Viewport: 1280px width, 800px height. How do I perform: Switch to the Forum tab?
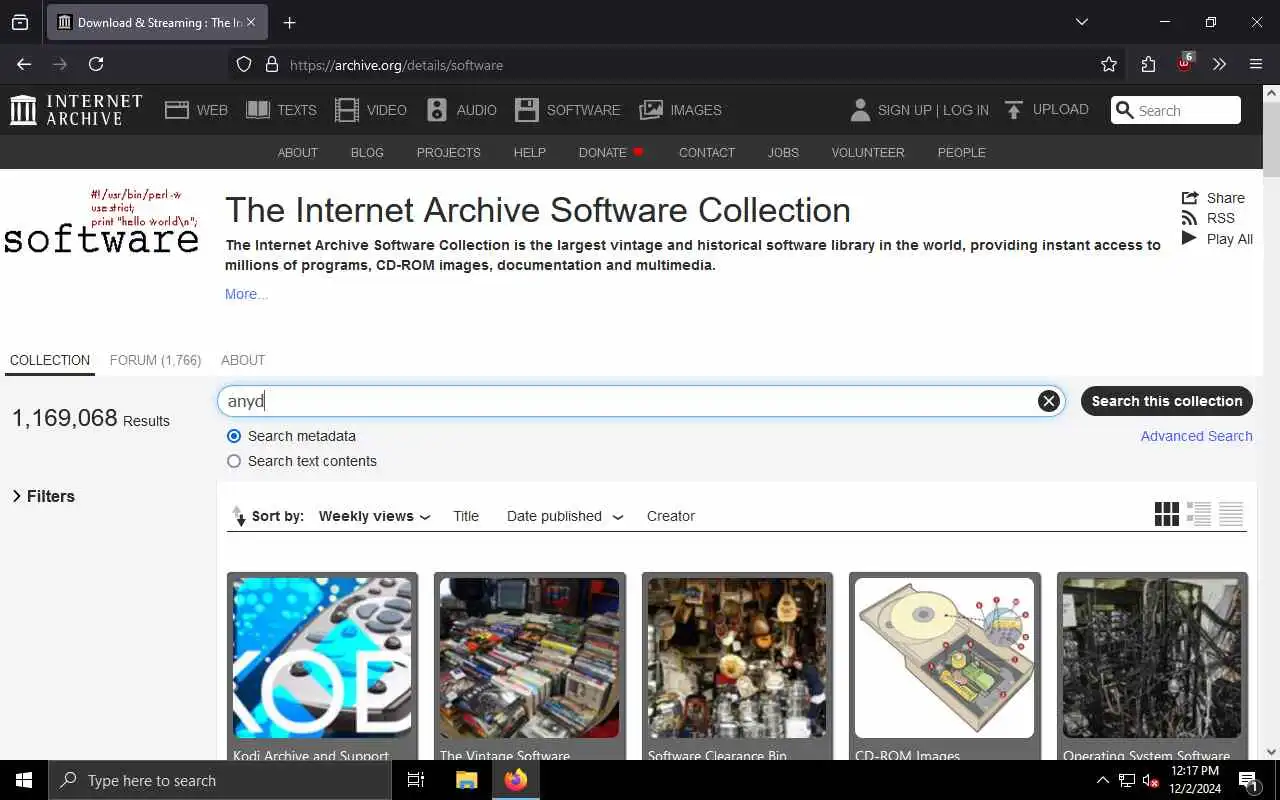coord(155,360)
